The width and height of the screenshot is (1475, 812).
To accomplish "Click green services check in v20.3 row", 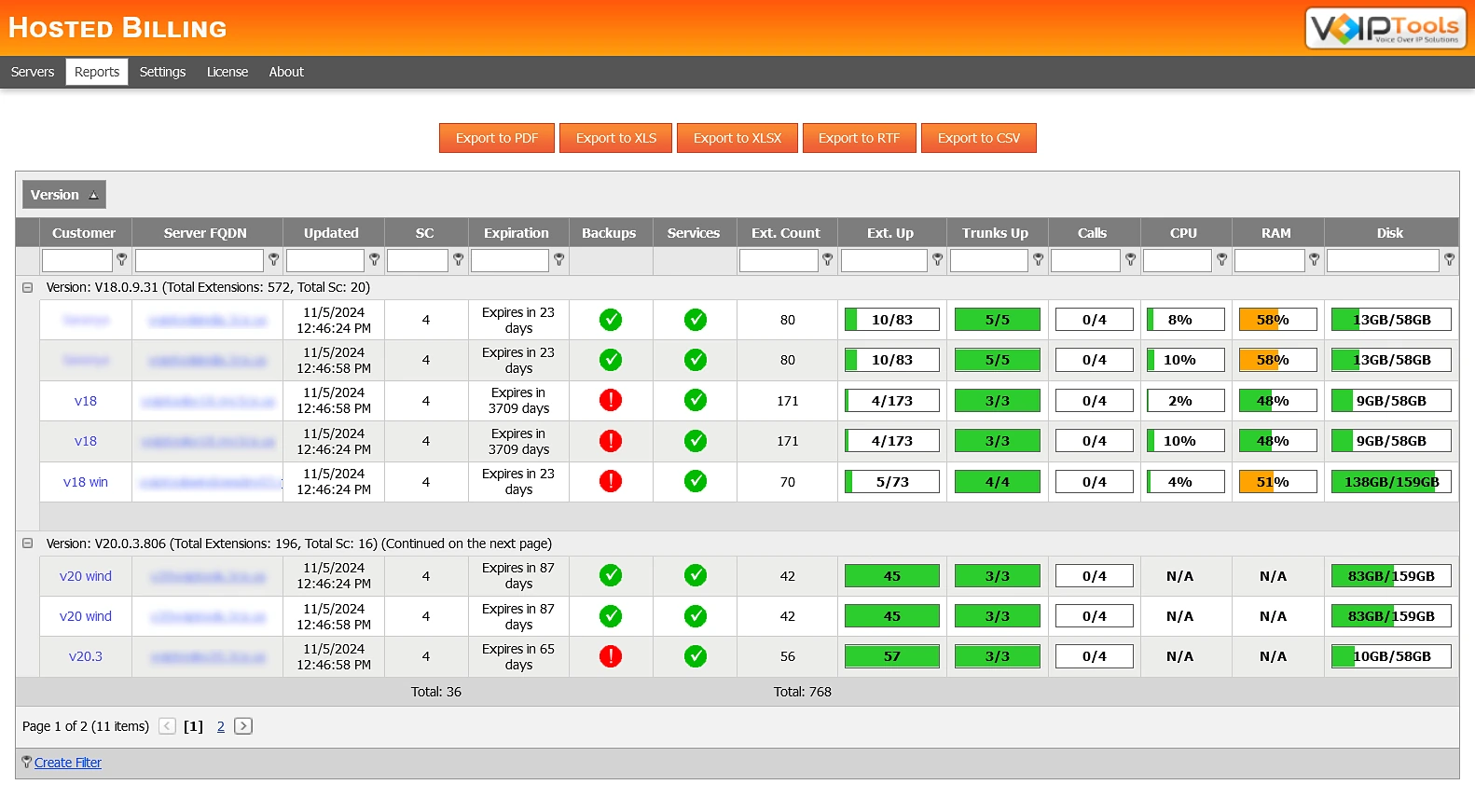I will point(696,656).
